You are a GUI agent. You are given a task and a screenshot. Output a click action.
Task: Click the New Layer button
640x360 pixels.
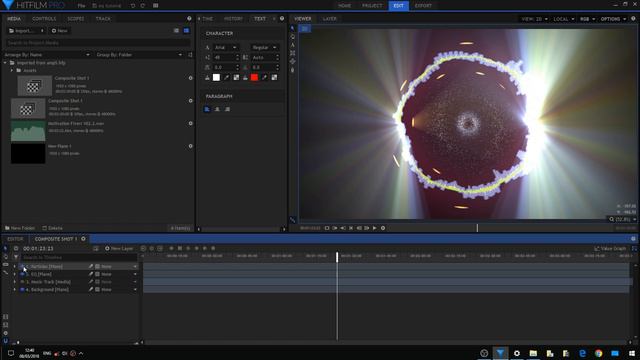click(119, 248)
